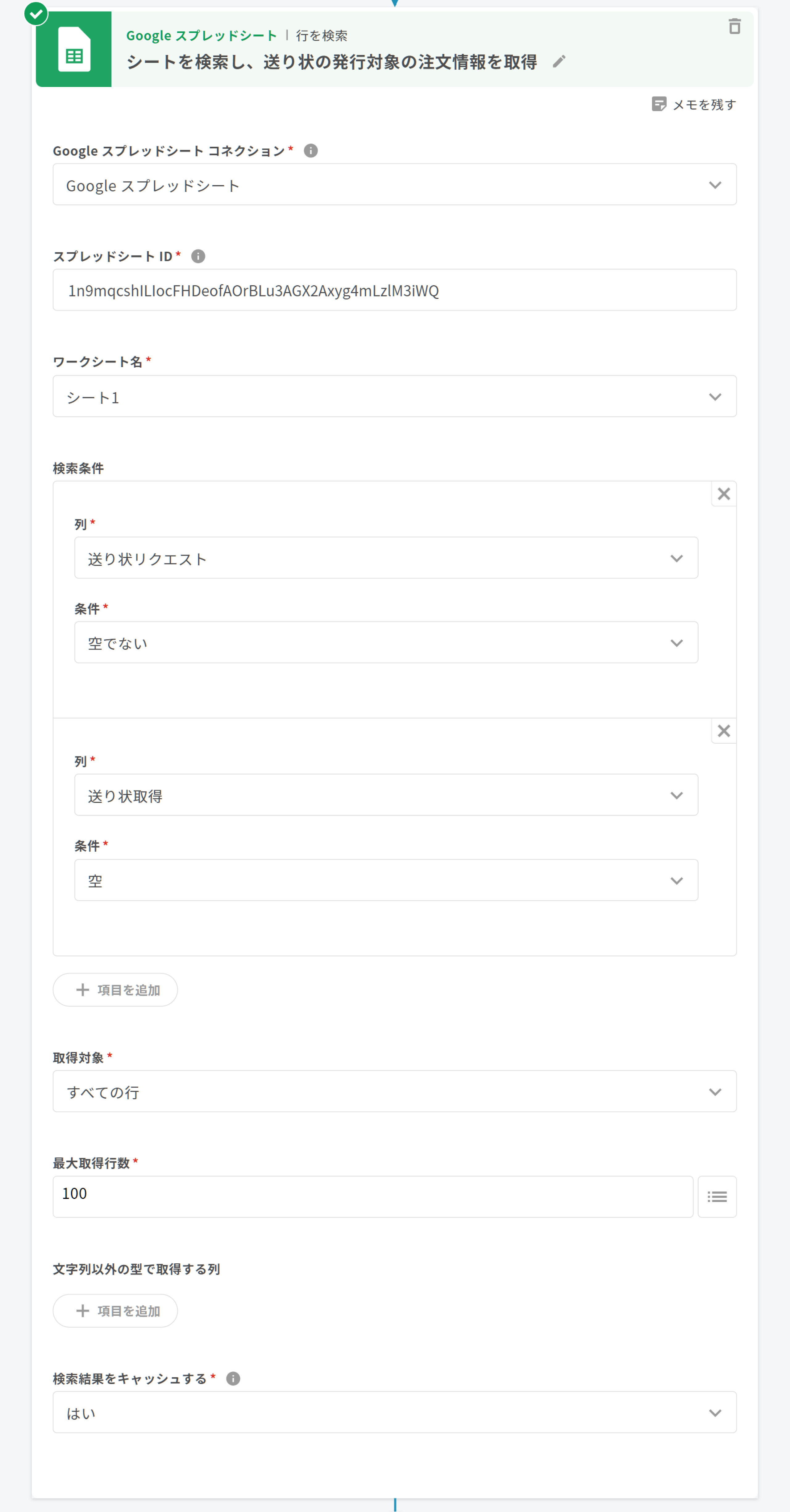Expand the 取得対象 dropdown showing すべての行

[394, 1092]
